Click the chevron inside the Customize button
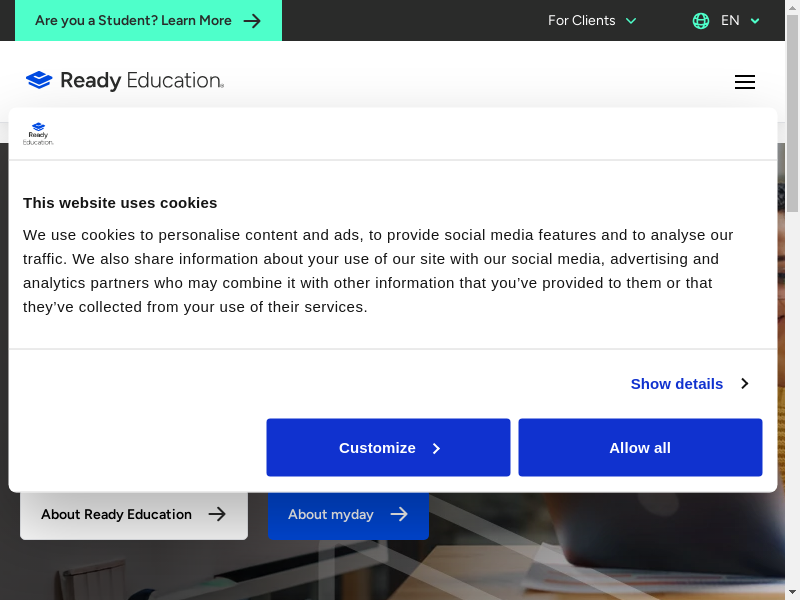 [x=436, y=448]
